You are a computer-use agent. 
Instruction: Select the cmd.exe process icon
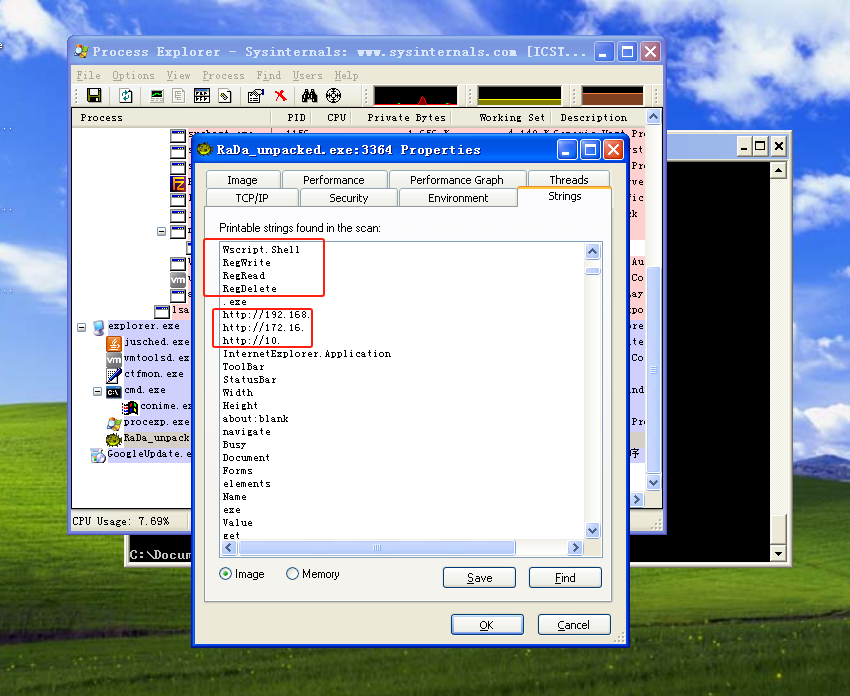(114, 391)
